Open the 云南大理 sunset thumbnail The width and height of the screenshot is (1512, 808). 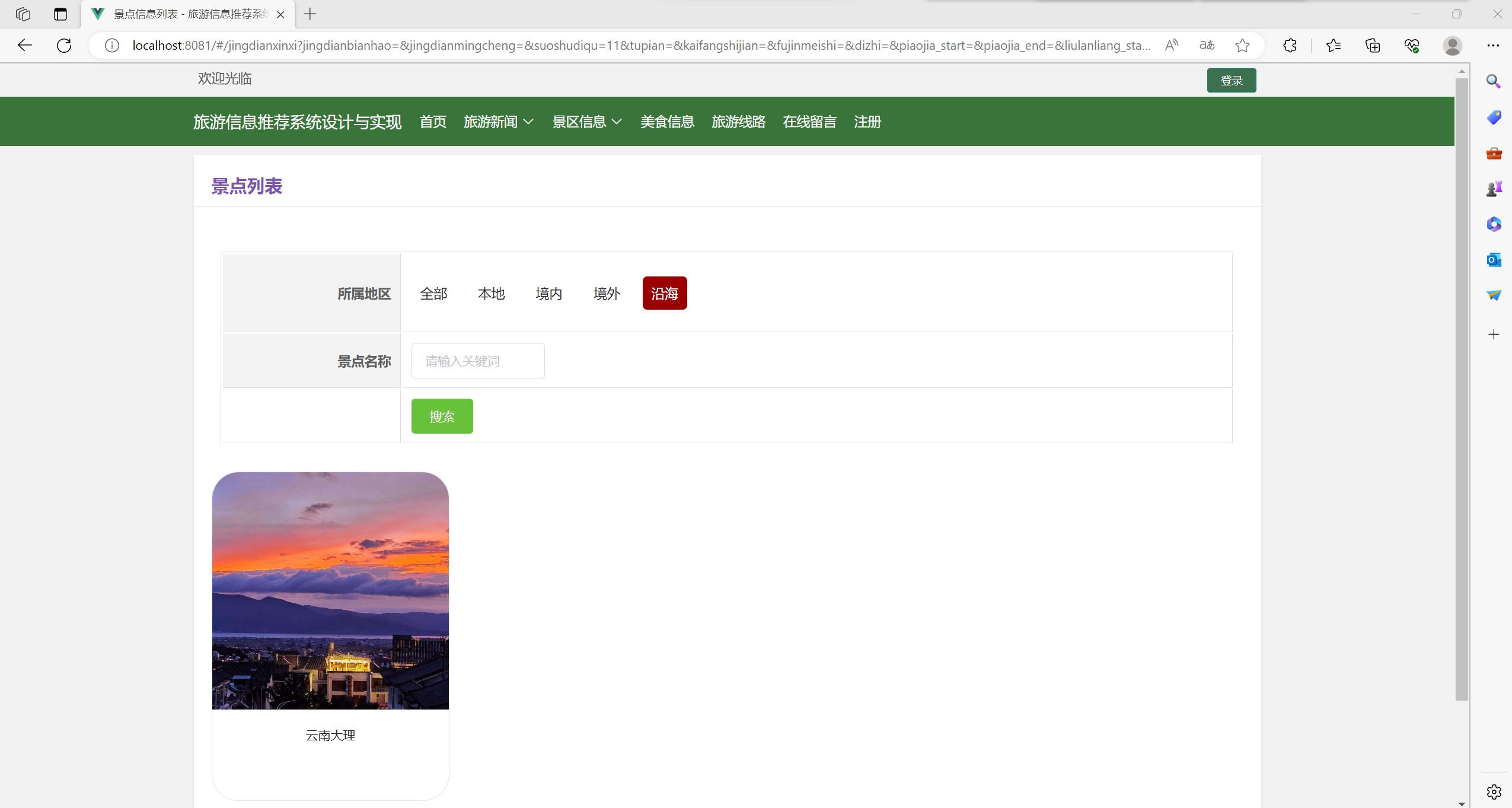tap(330, 590)
